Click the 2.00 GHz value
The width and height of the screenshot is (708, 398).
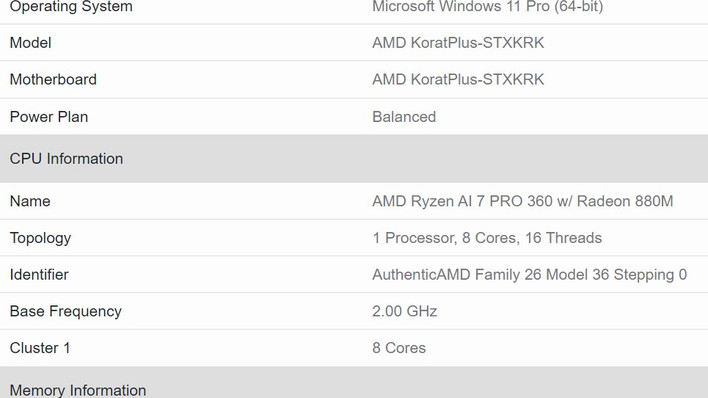(405, 311)
